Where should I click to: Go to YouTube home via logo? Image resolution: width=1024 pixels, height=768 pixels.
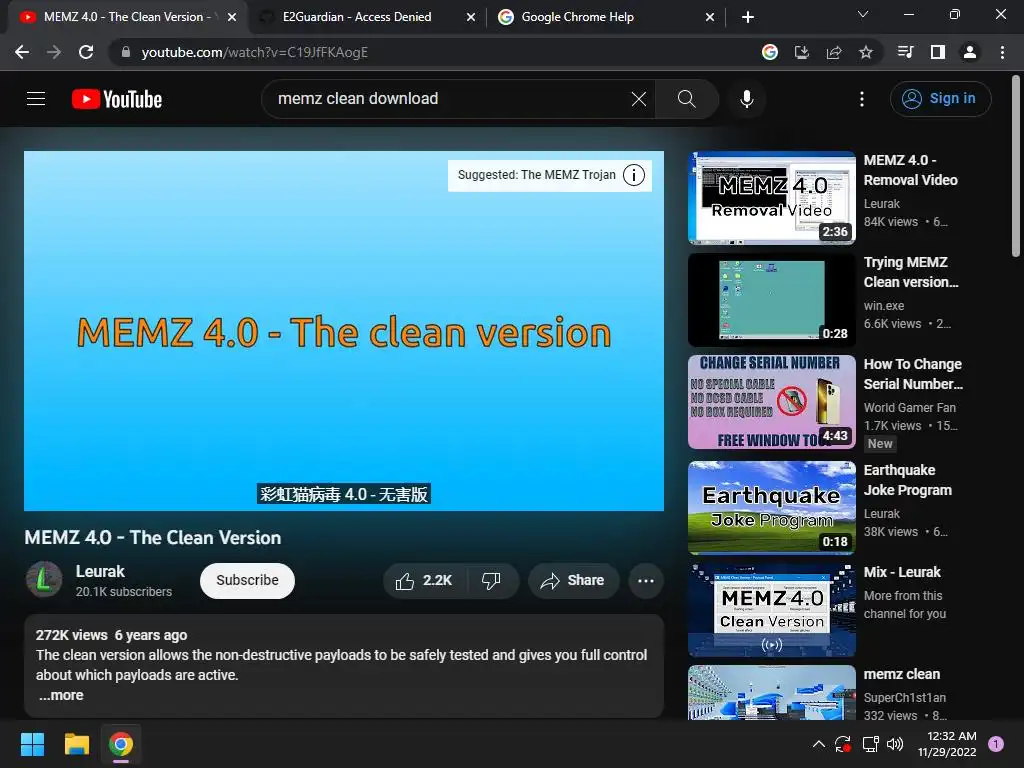(x=117, y=99)
